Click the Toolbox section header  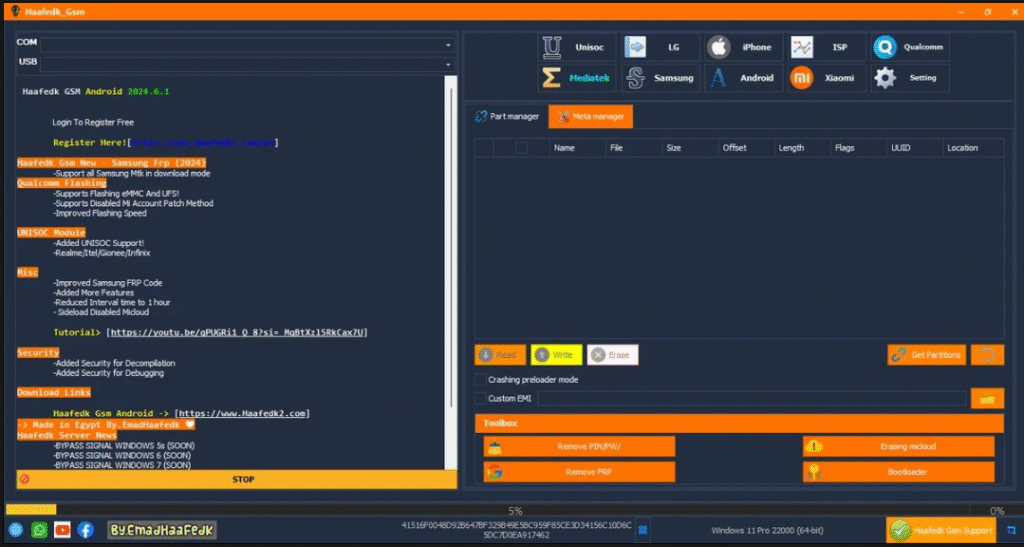pos(739,423)
